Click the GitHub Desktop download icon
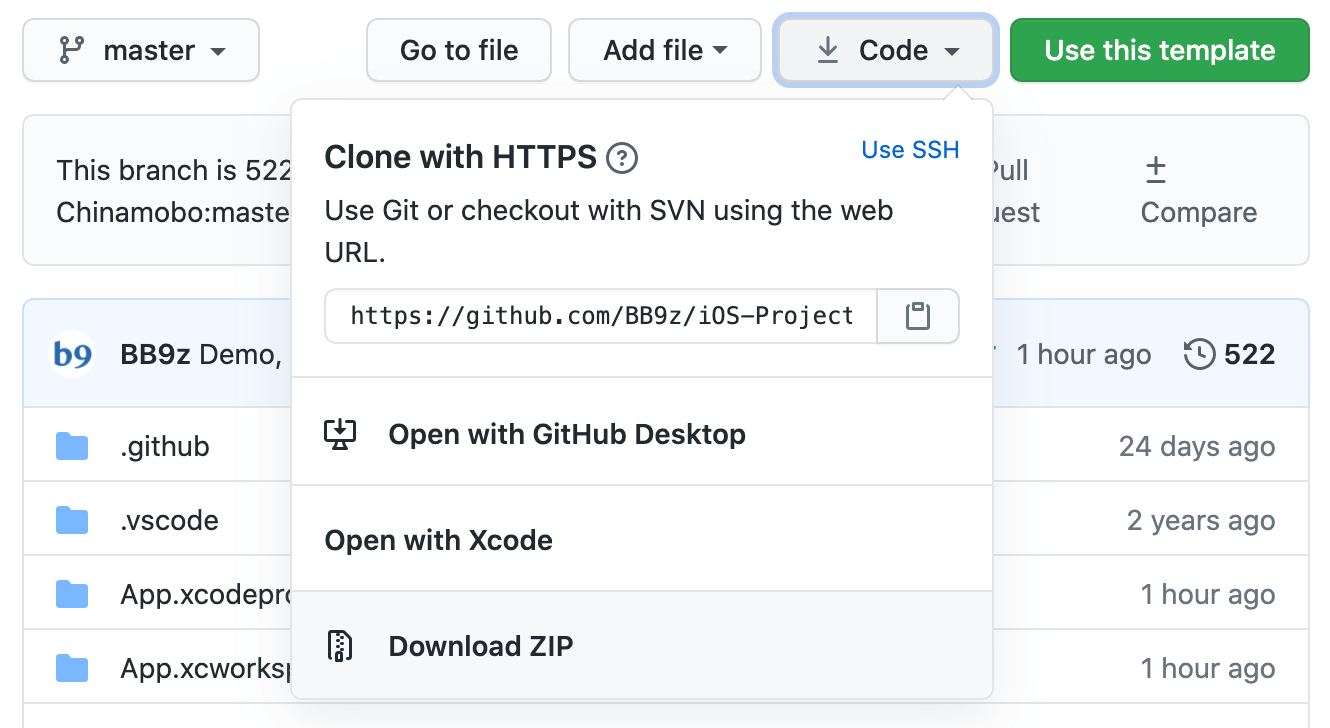Screen dimensions: 1330x728 pos(341,435)
